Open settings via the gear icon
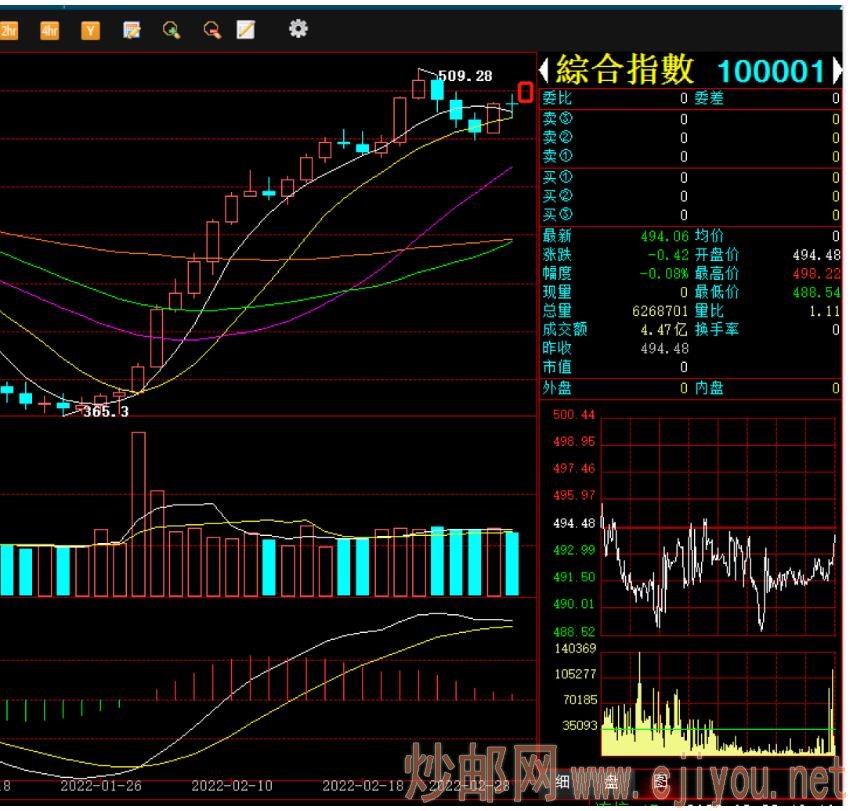 [298, 29]
